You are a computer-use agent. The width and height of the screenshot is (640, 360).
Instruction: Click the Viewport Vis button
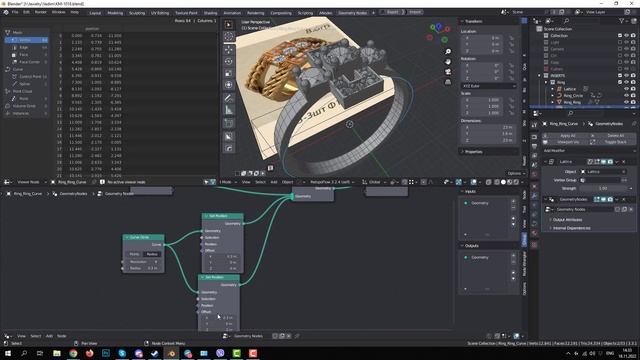pos(566,142)
